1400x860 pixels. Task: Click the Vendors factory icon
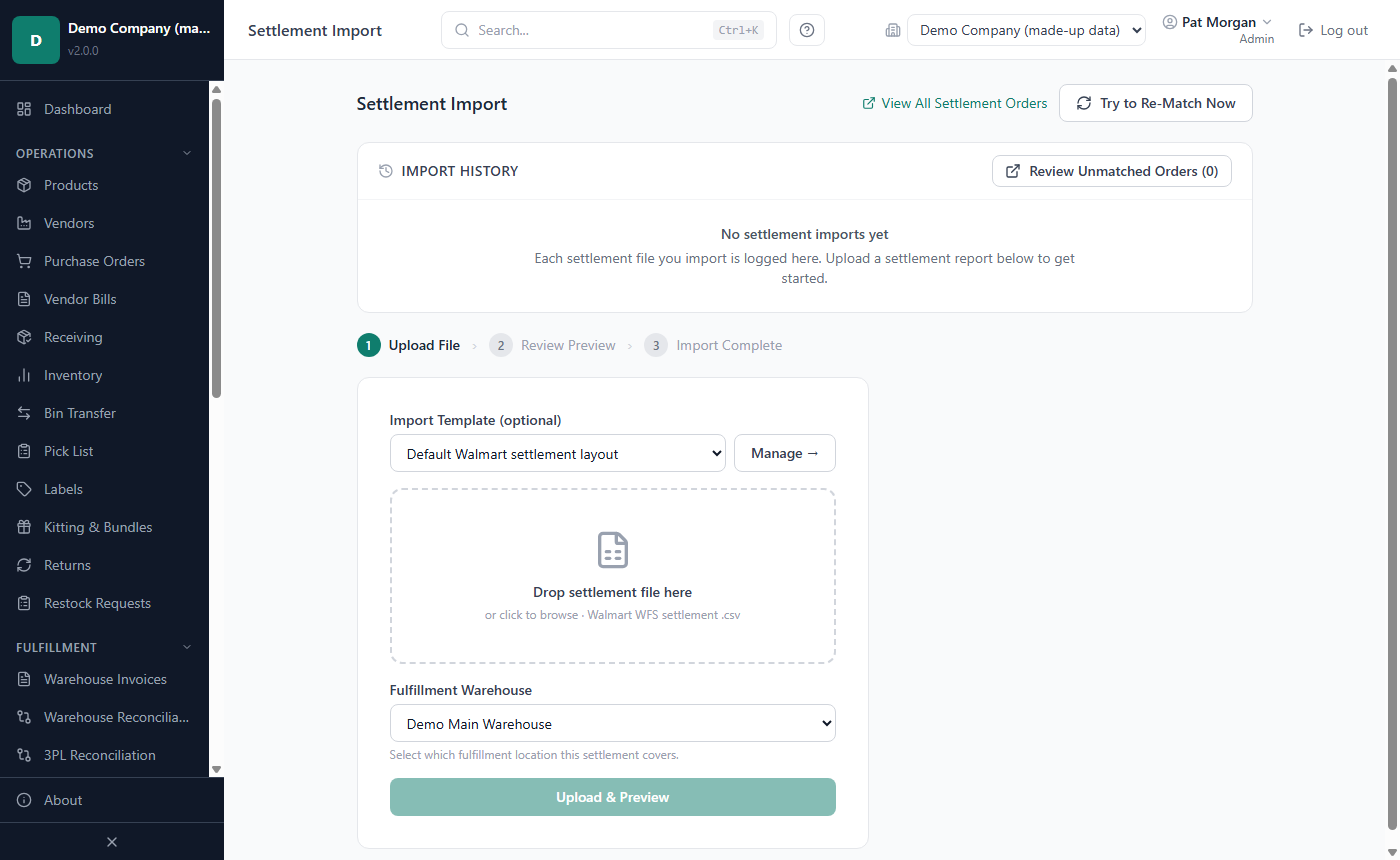tap(24, 223)
